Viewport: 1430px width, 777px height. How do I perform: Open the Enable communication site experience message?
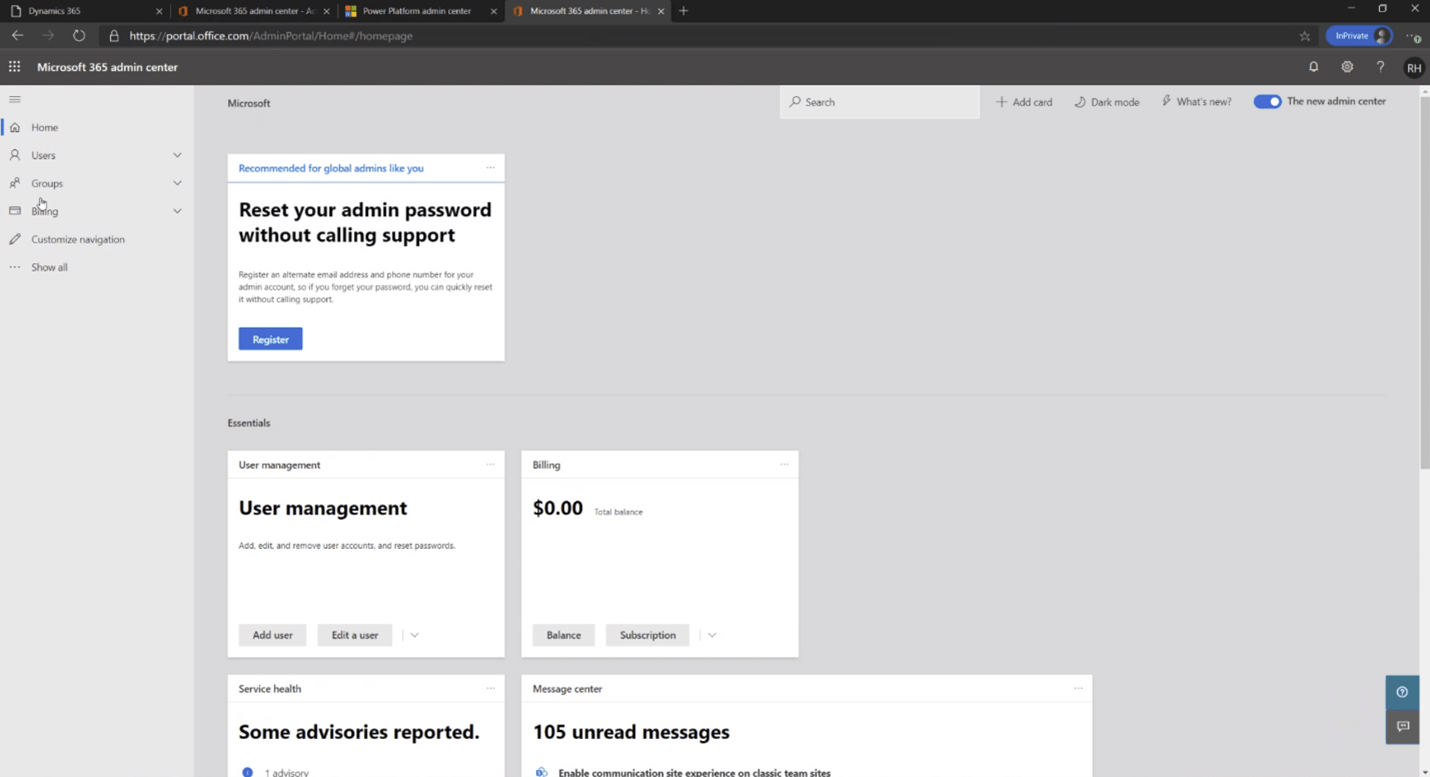pos(694,772)
